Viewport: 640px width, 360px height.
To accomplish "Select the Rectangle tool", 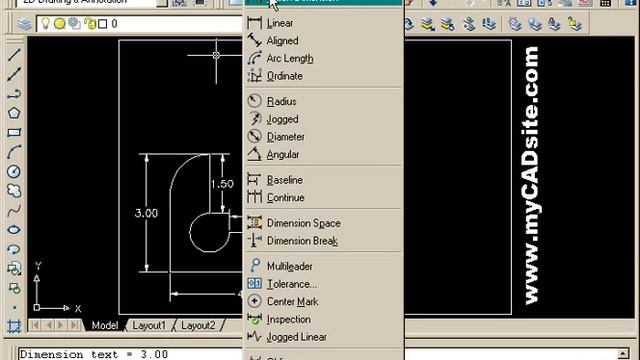I will click(x=14, y=133).
